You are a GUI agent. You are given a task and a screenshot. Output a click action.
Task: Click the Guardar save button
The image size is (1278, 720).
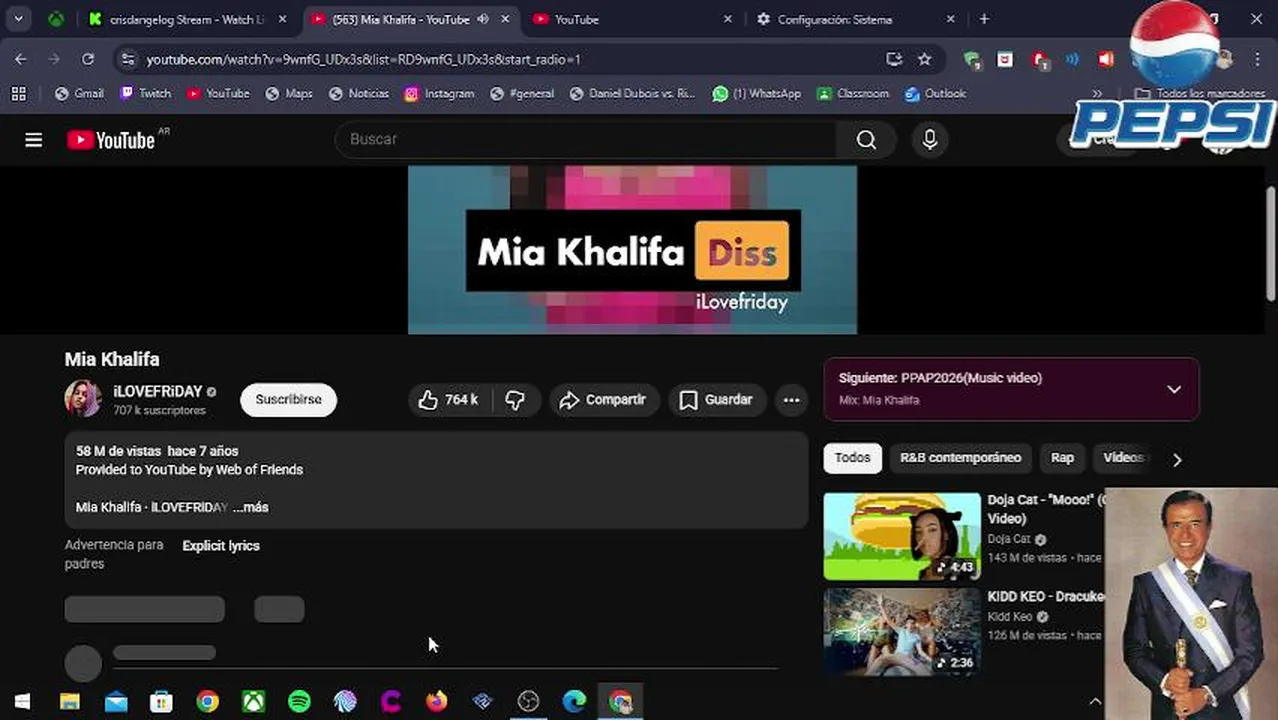pyautogui.click(x=716, y=400)
